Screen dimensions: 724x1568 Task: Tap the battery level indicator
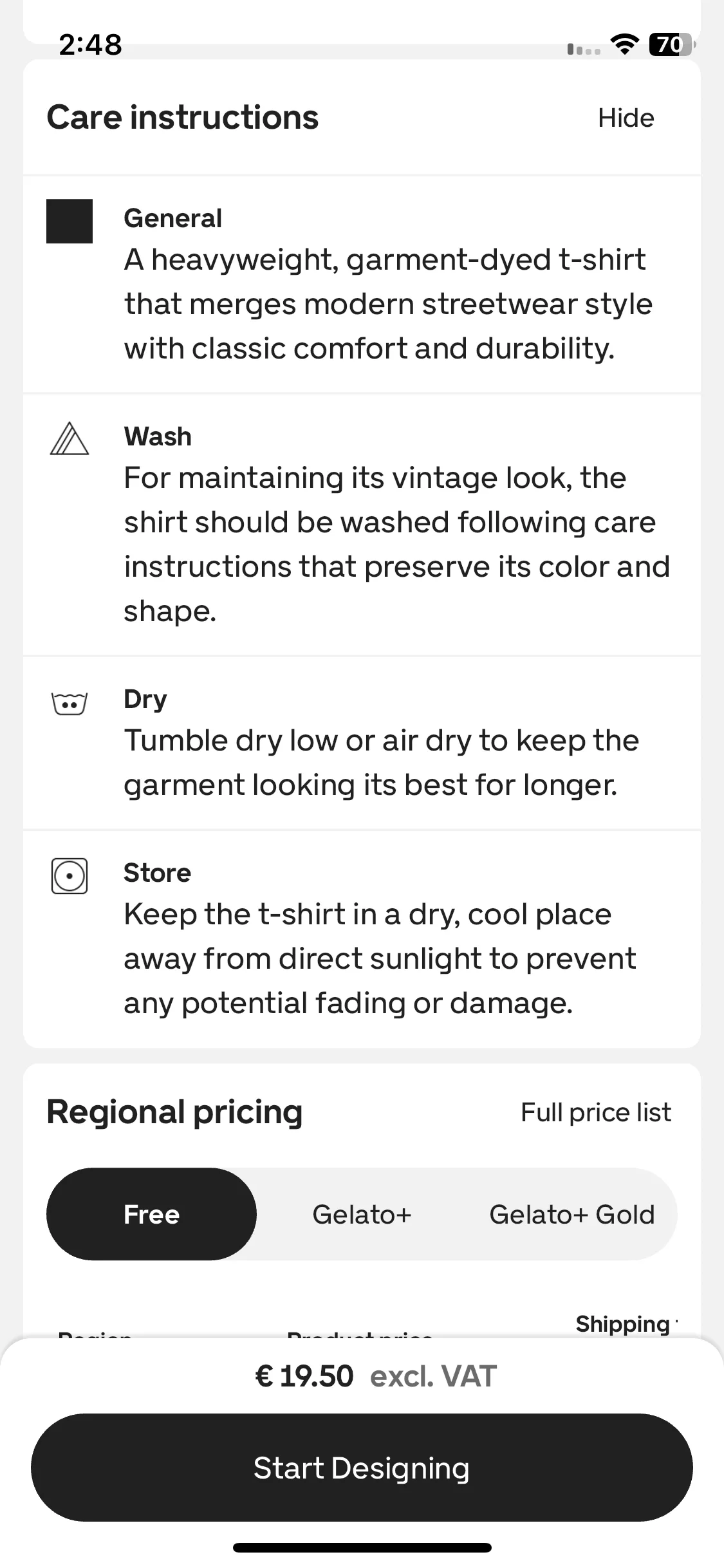coord(672,44)
